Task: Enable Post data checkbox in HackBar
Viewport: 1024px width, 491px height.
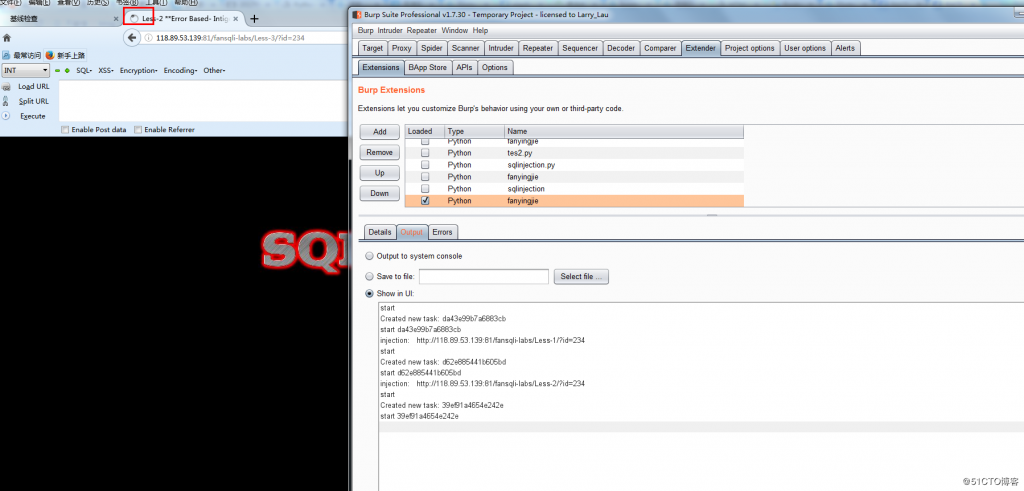Action: [x=65, y=130]
